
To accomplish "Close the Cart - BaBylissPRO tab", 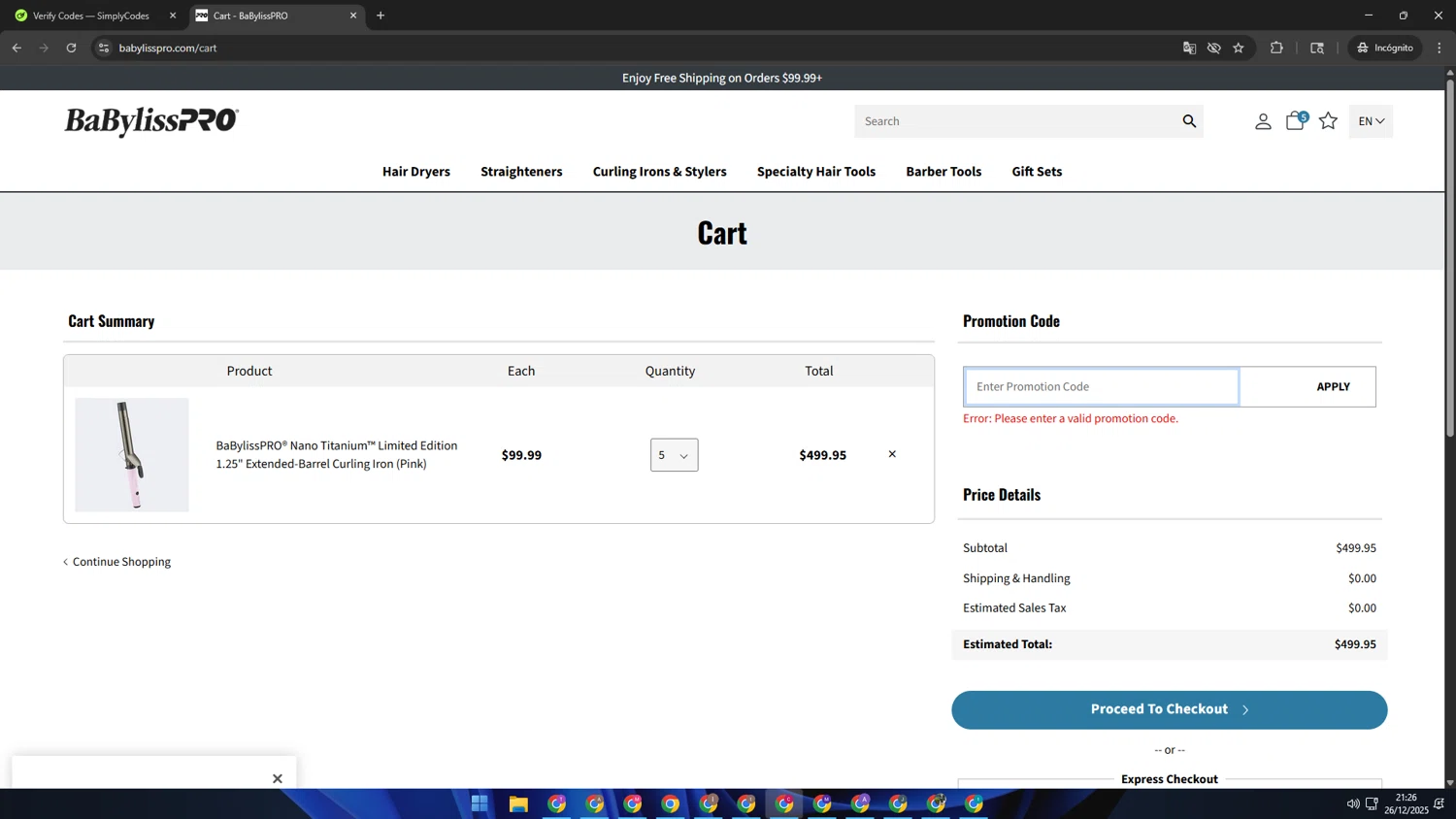I will (x=353, y=16).
